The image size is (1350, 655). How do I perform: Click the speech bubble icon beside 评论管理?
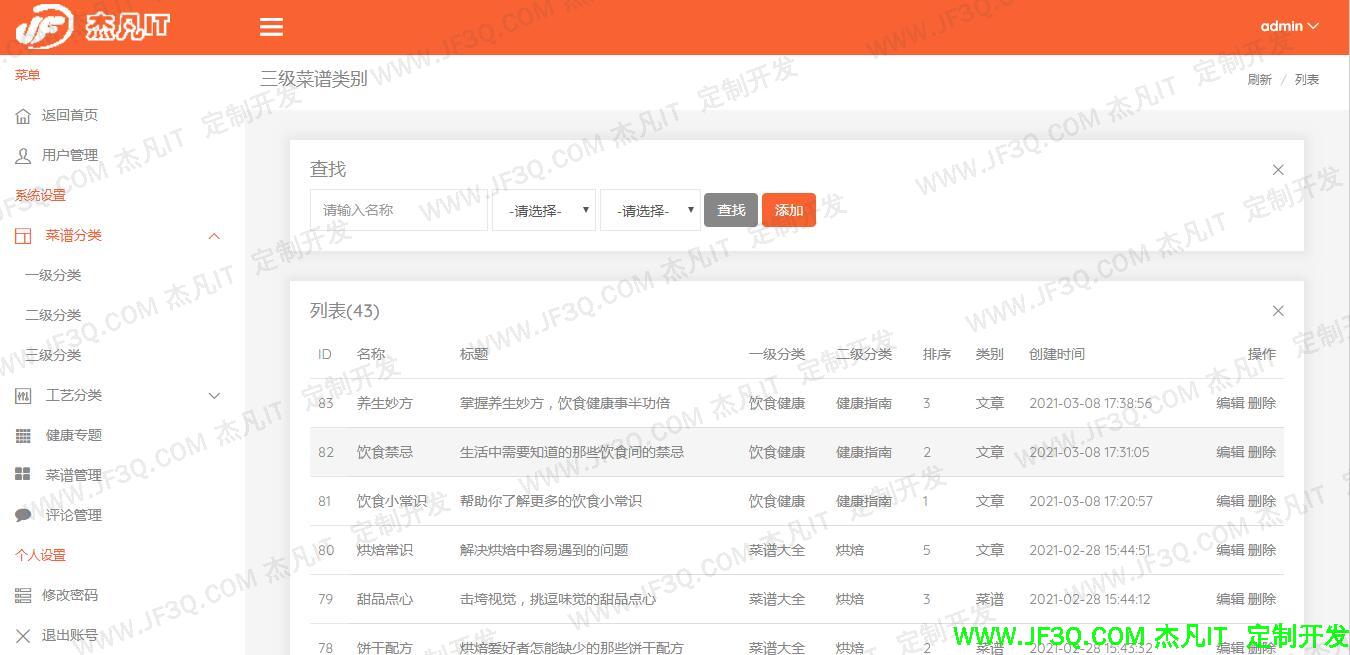click(x=23, y=515)
